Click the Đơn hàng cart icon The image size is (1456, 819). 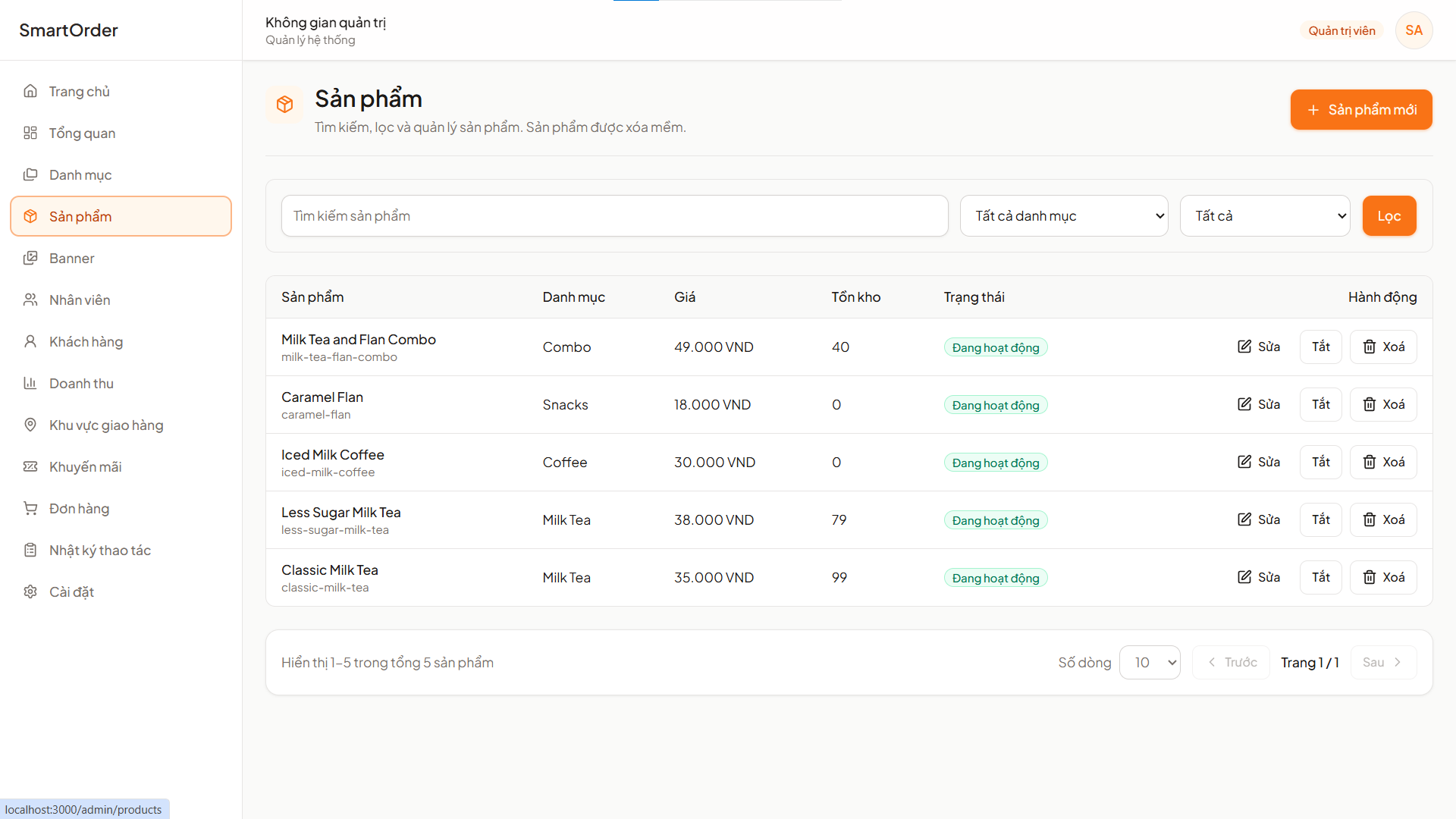(30, 508)
